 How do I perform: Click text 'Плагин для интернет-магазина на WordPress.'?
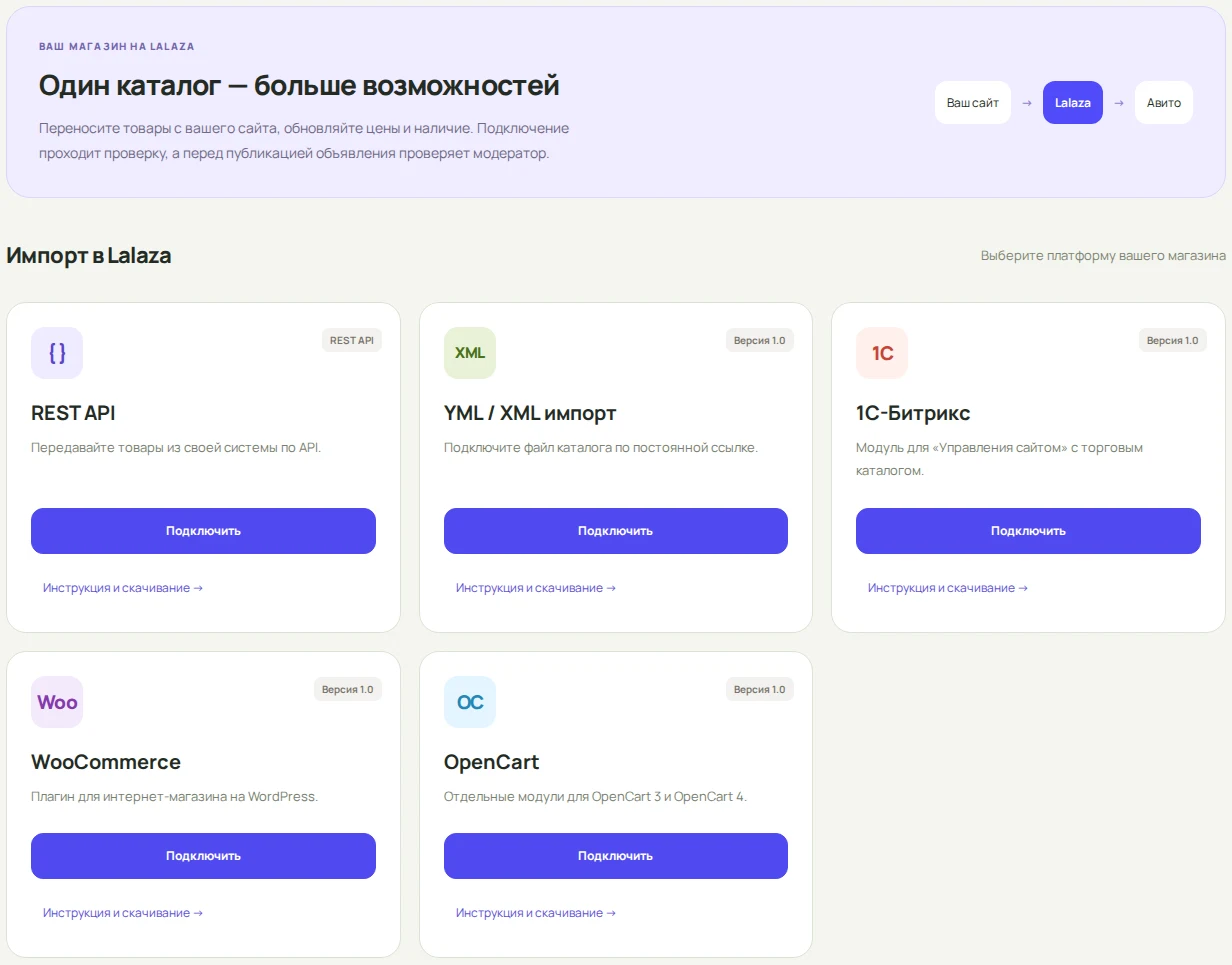pos(174,797)
